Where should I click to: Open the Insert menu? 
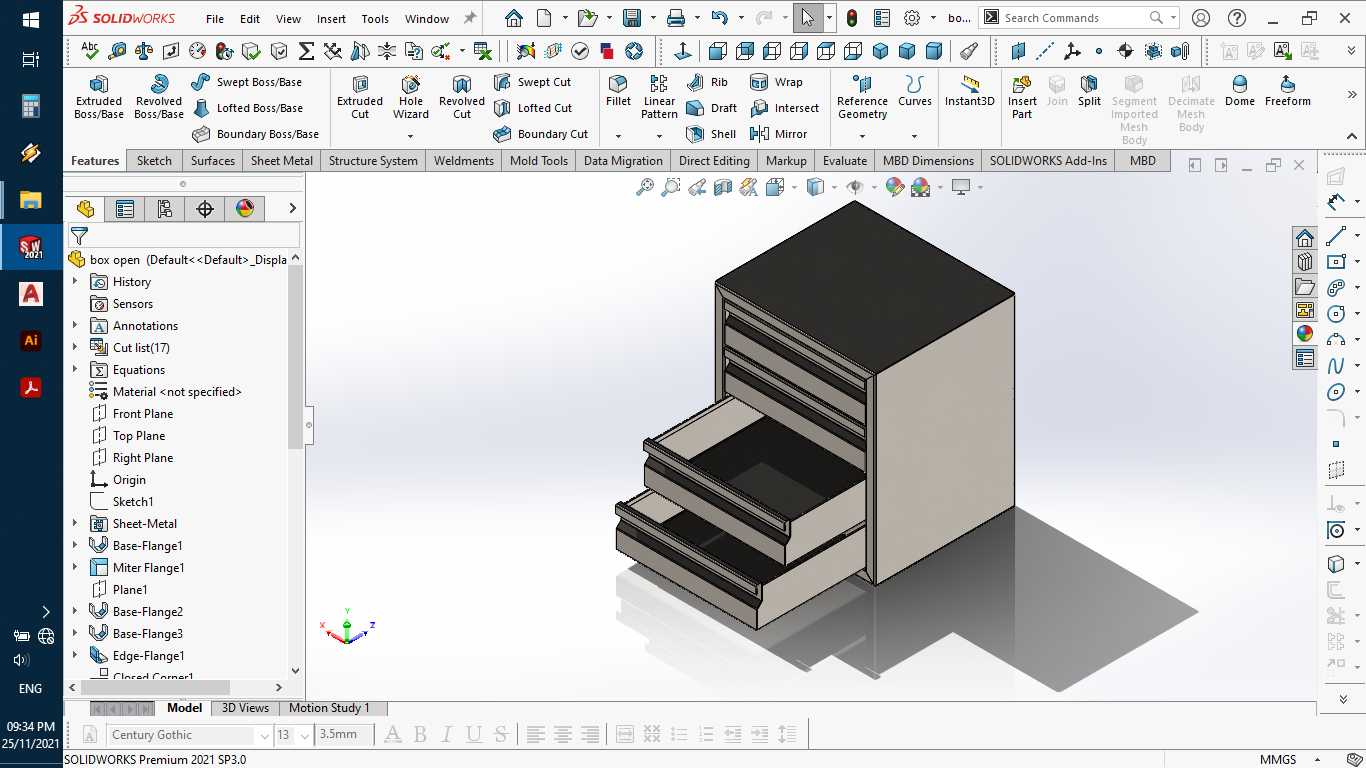(332, 19)
